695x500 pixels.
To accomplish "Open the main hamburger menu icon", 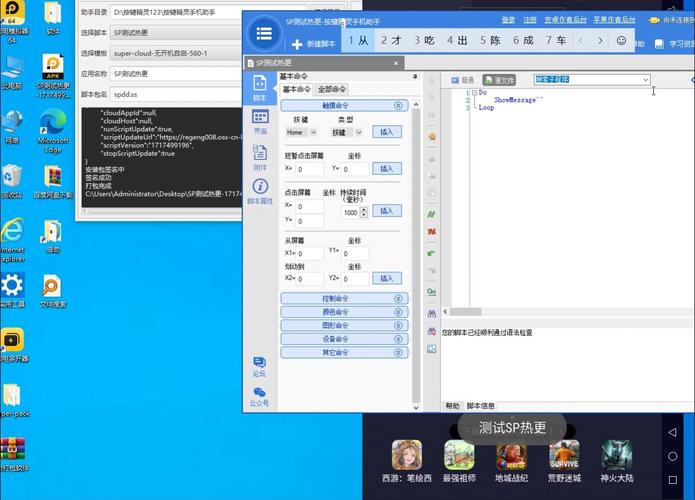I will pos(264,34).
